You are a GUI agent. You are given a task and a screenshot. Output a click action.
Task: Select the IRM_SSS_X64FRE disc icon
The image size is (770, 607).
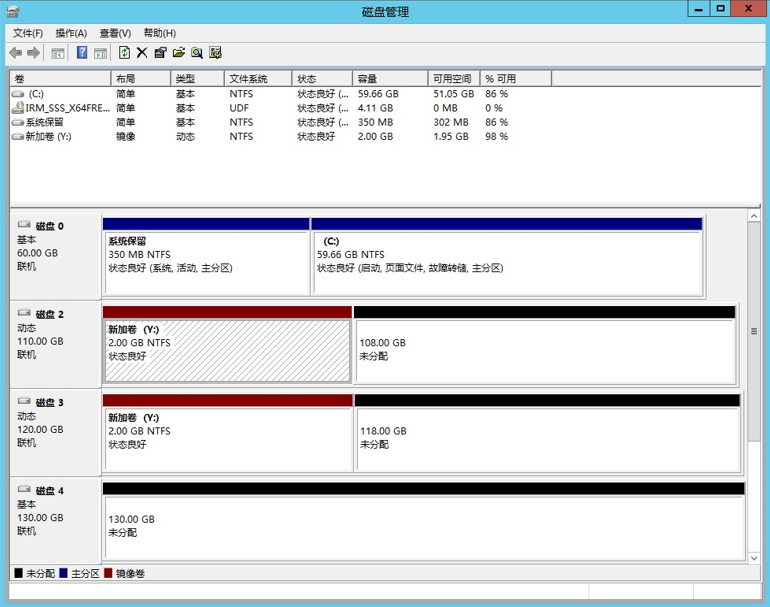coord(18,108)
